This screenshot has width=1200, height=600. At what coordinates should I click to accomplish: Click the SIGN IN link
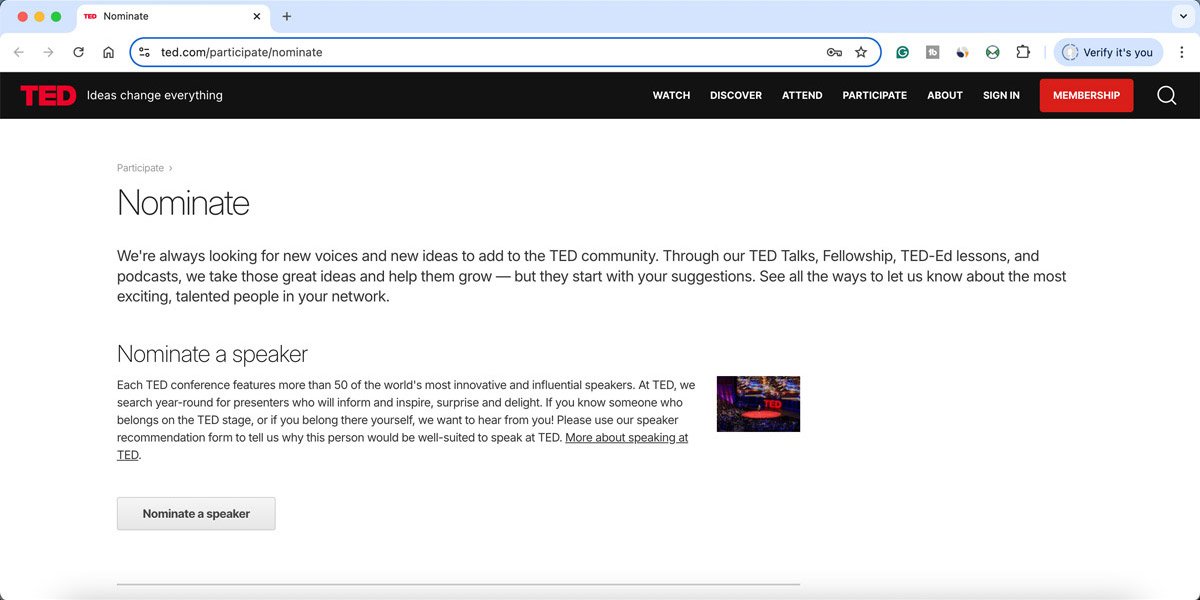pyautogui.click(x=1001, y=95)
